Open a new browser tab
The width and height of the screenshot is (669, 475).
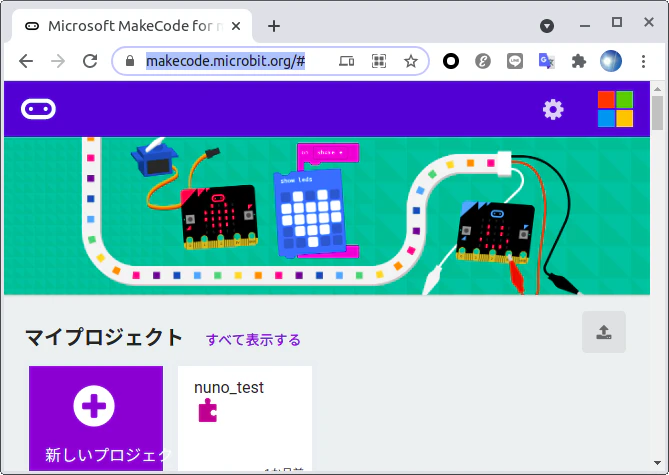tap(274, 26)
